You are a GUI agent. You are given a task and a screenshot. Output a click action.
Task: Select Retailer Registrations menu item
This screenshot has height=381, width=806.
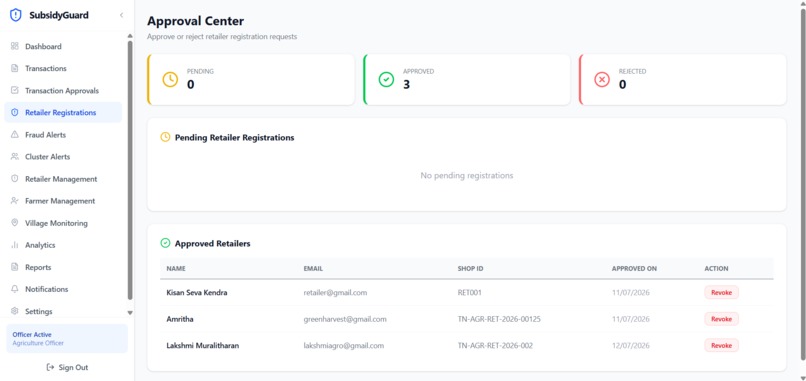pos(63,113)
